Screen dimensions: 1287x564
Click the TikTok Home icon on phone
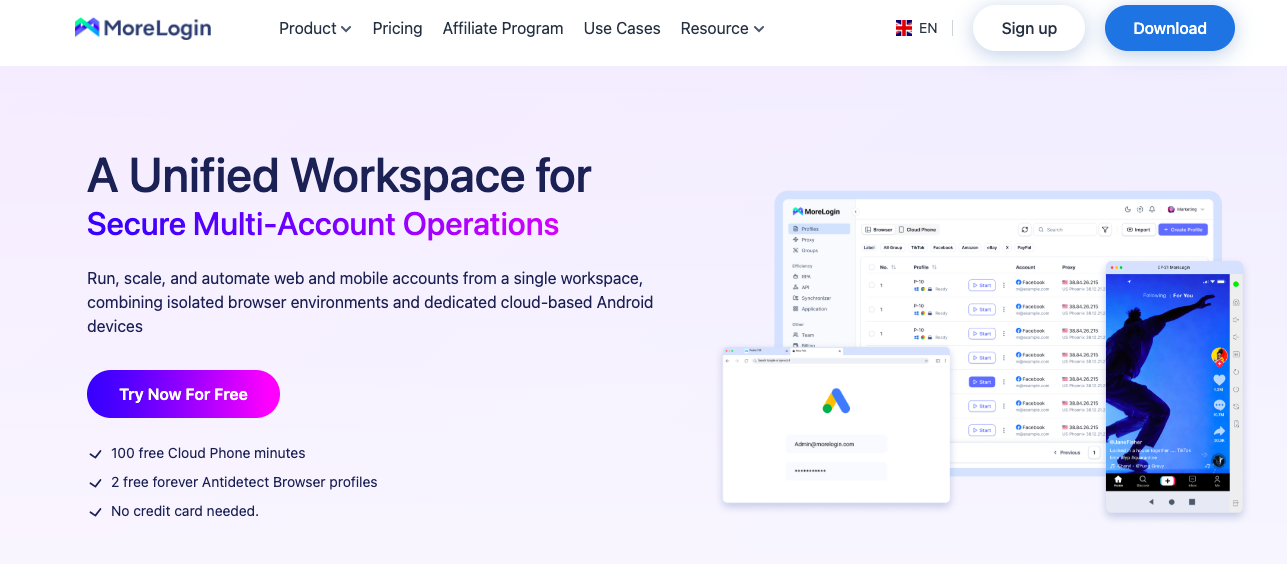1118,482
